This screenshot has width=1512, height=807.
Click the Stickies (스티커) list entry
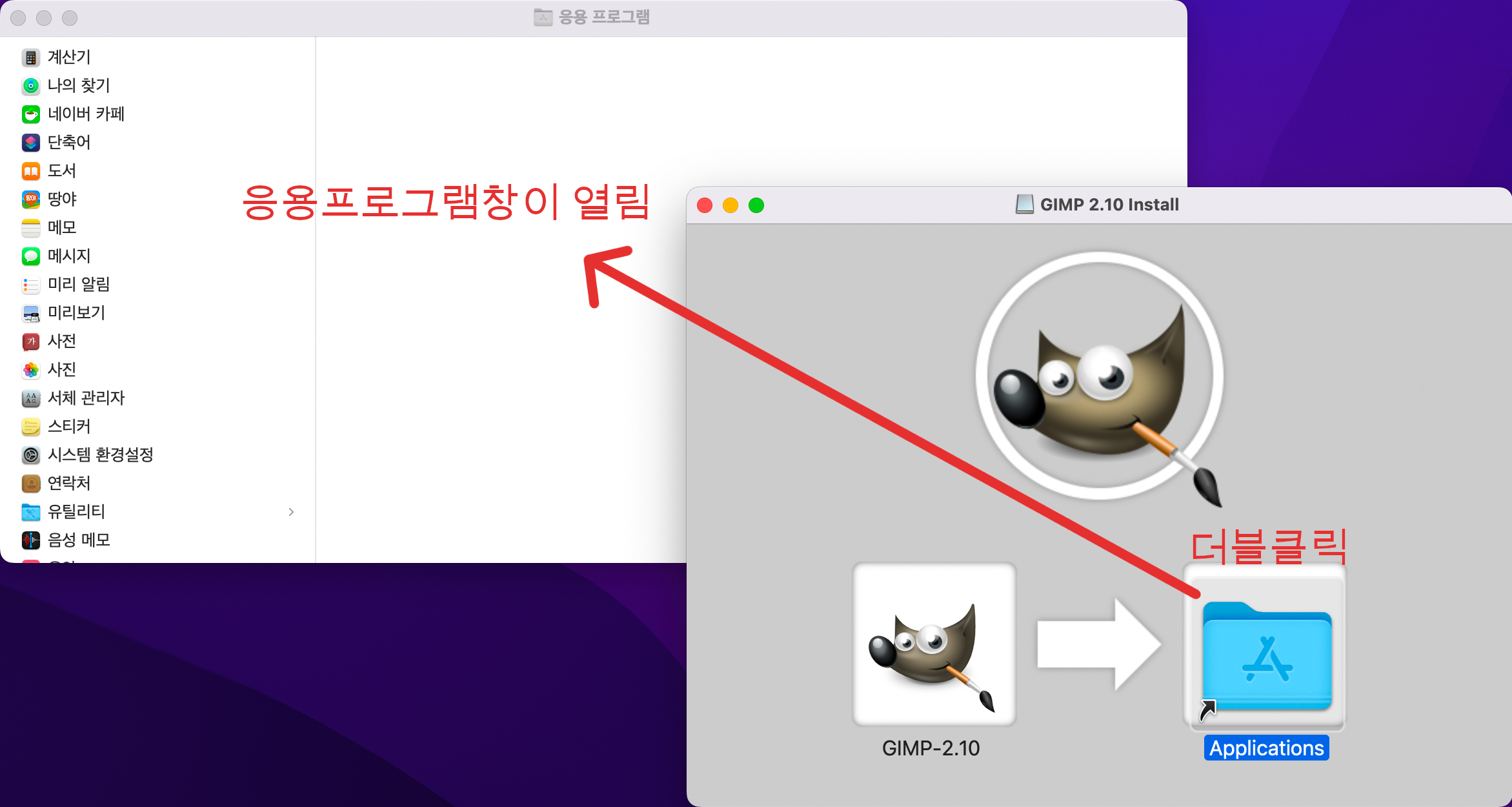(x=68, y=427)
